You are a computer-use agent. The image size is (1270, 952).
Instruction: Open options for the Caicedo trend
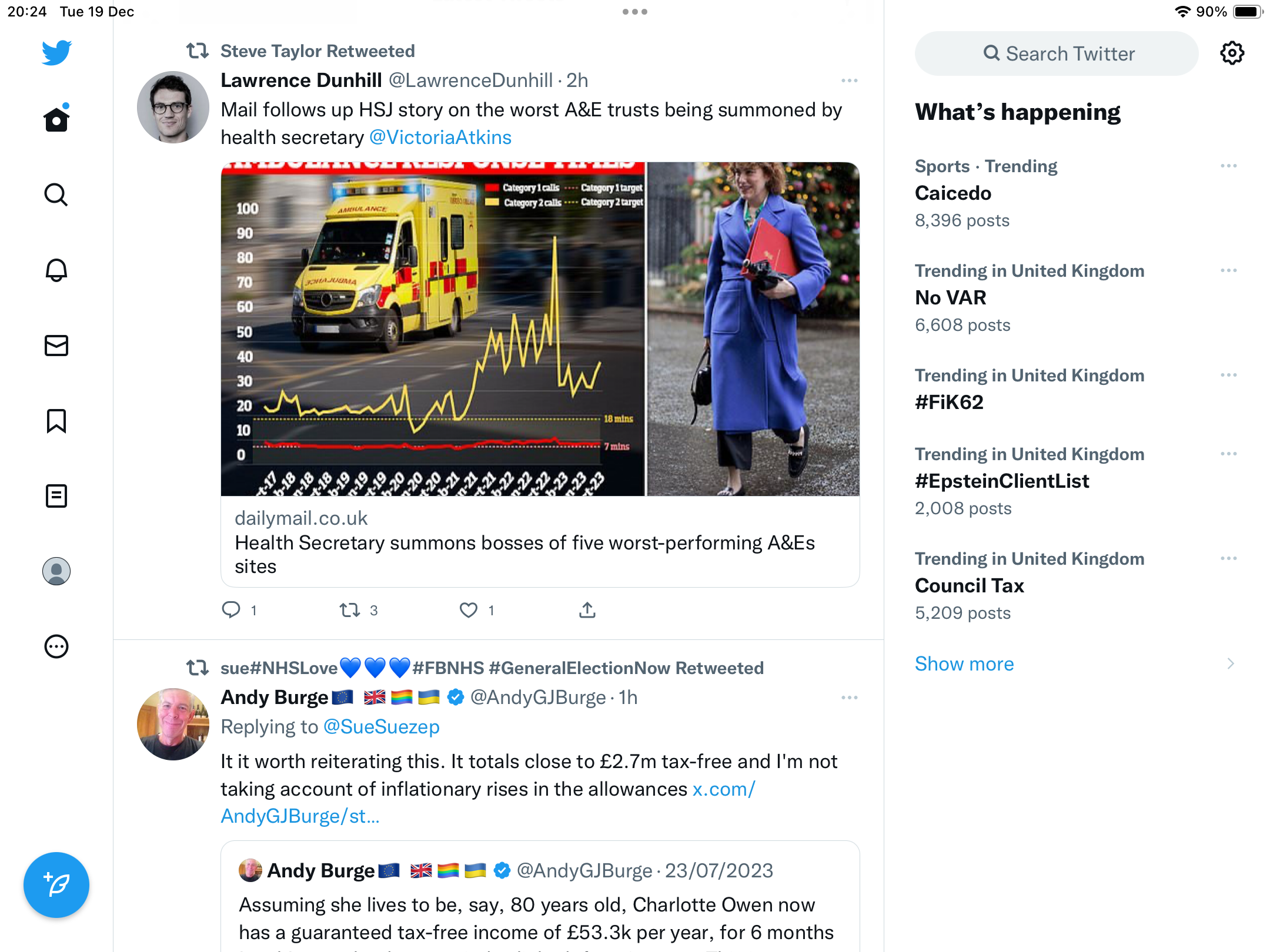(1229, 166)
